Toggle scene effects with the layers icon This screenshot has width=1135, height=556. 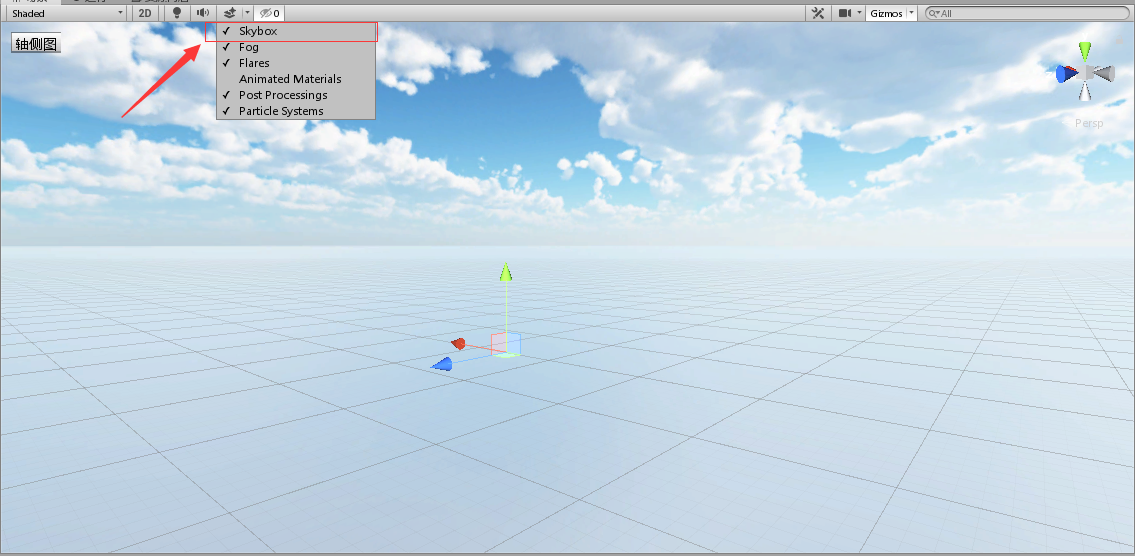[x=229, y=13]
